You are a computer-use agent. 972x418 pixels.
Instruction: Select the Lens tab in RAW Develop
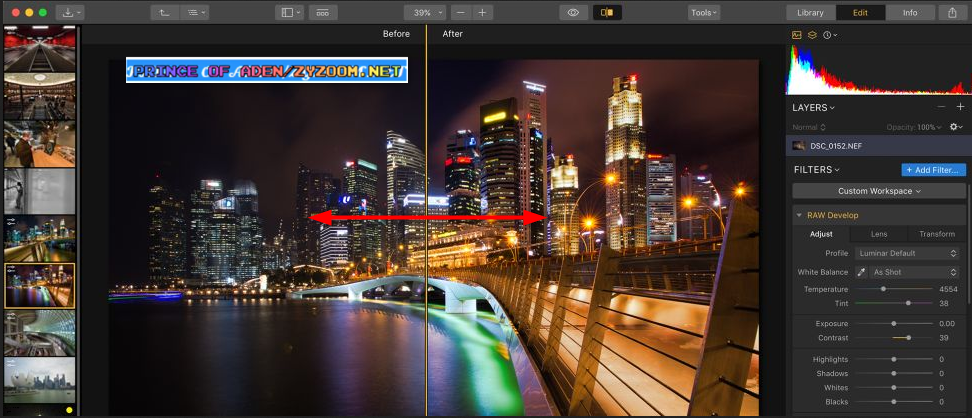pyautogui.click(x=878, y=234)
